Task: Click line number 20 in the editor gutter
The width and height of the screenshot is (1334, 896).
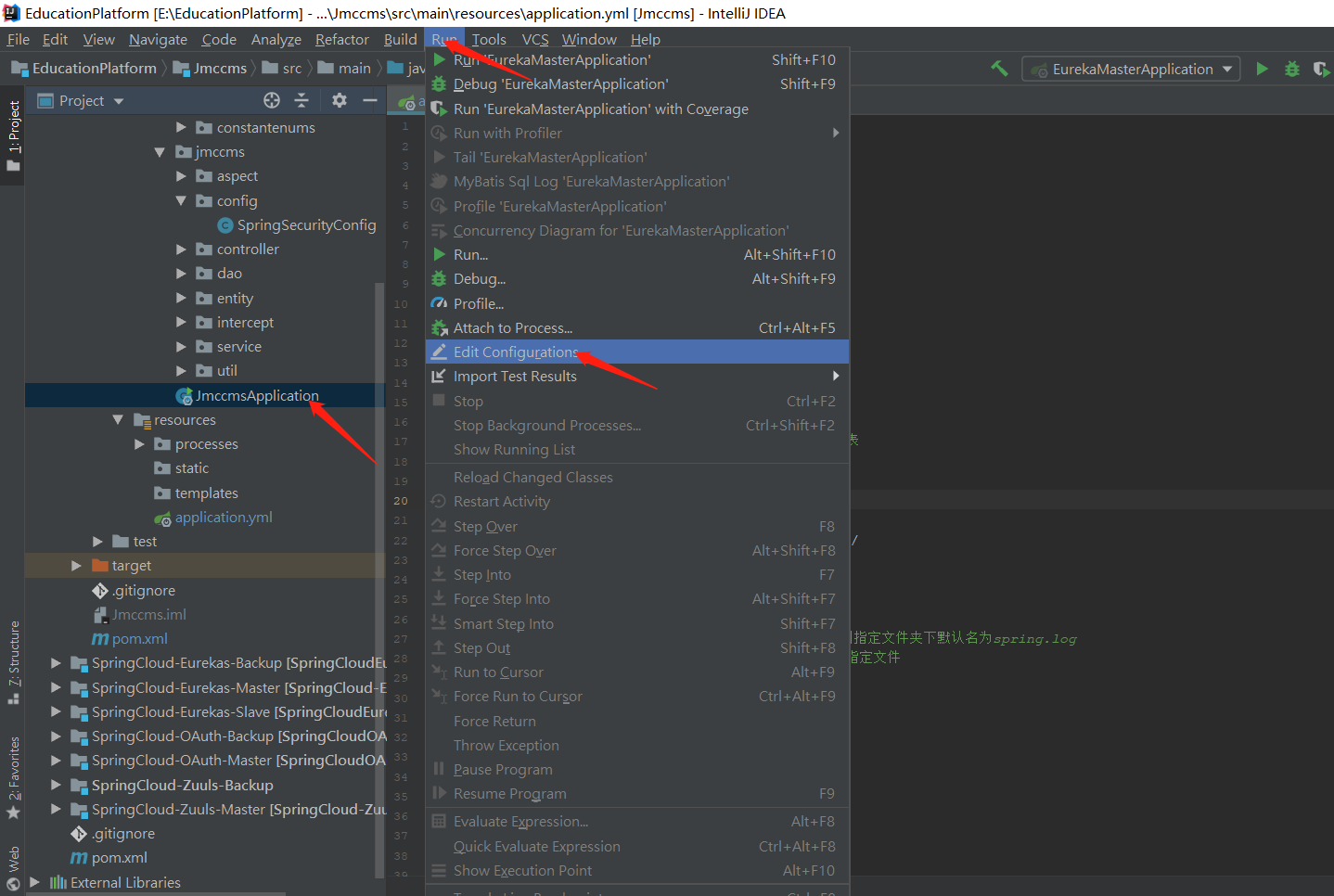Action: click(x=401, y=501)
